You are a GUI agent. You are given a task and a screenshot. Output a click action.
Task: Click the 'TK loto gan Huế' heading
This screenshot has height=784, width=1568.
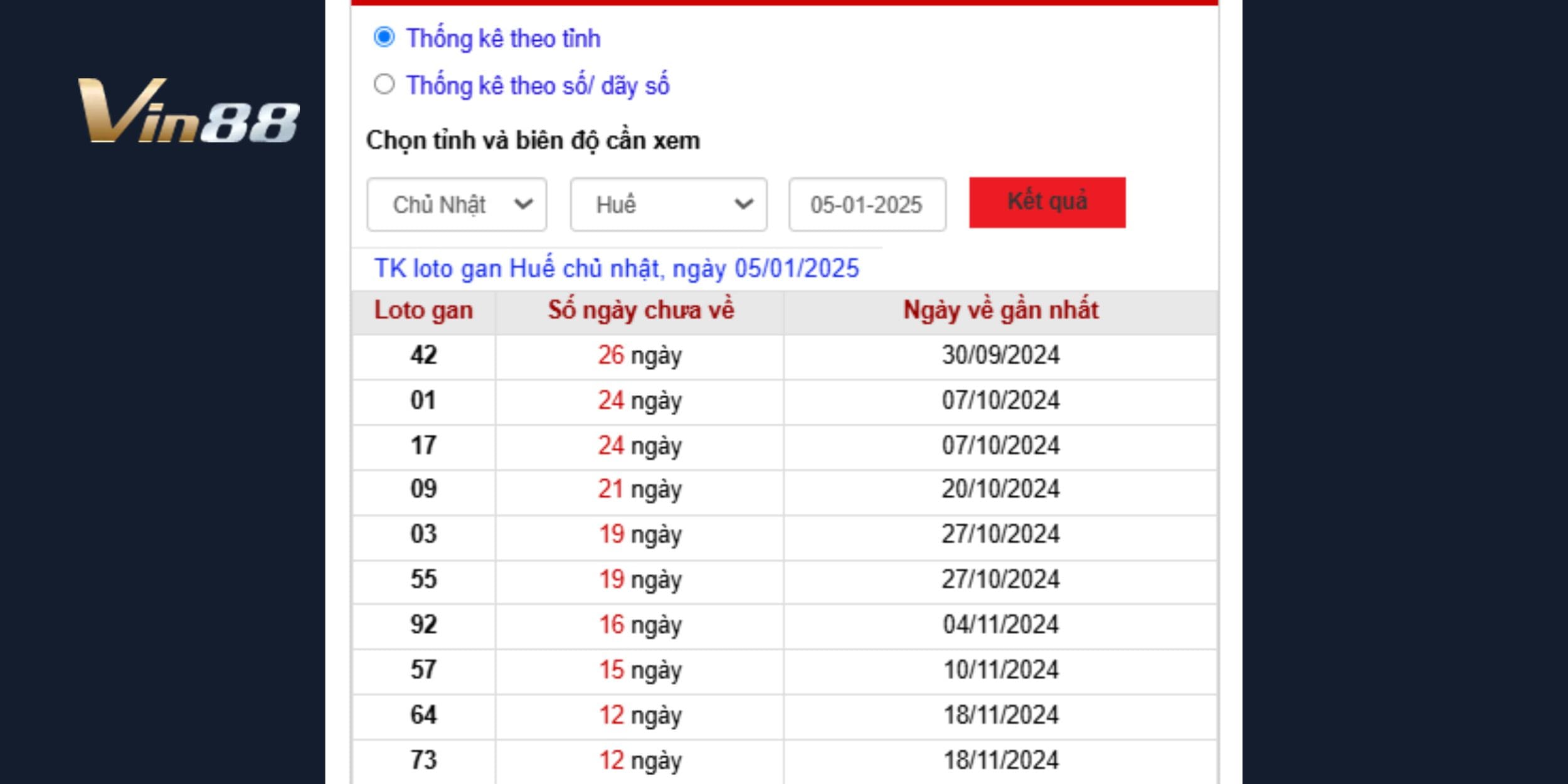[617, 268]
